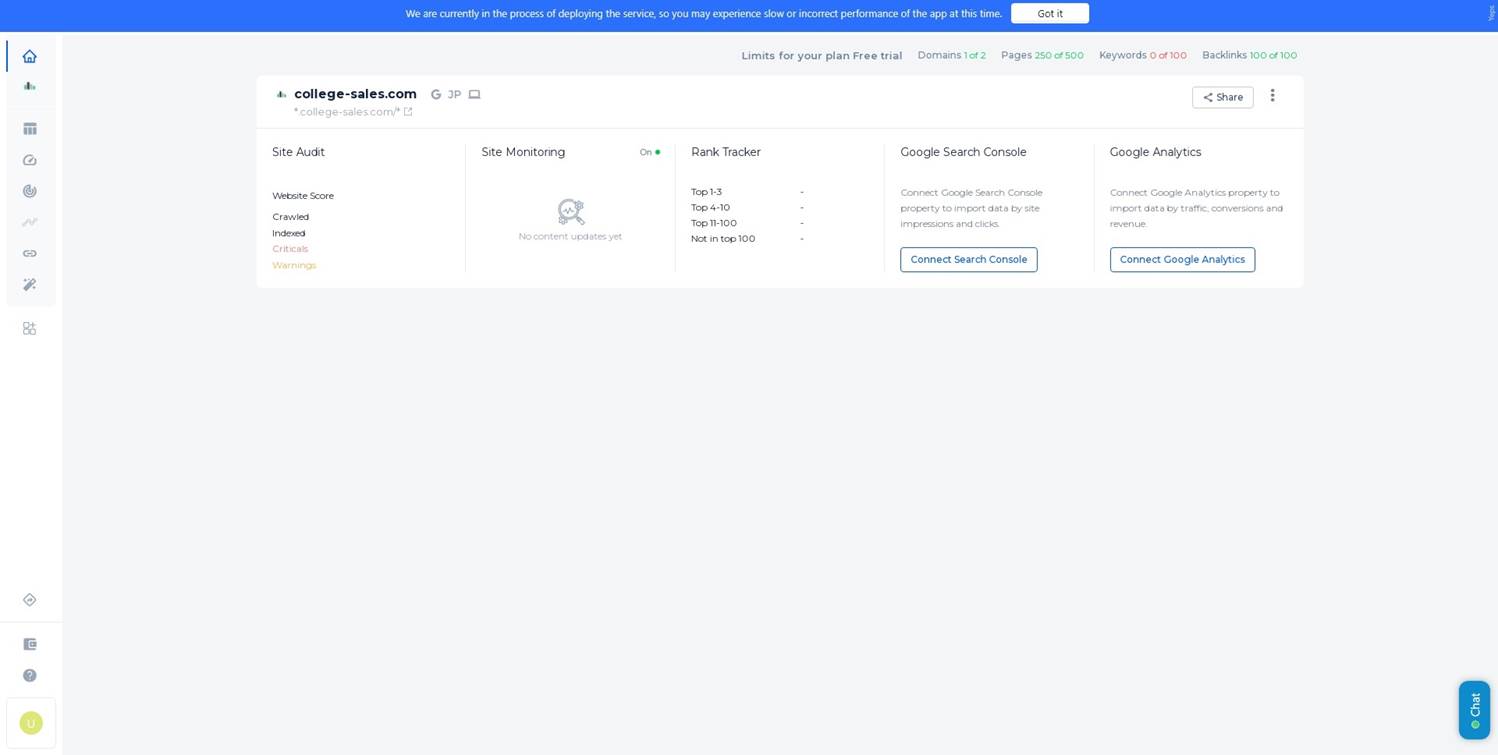Open the external link next to *.college-sales.com/*

click(408, 112)
